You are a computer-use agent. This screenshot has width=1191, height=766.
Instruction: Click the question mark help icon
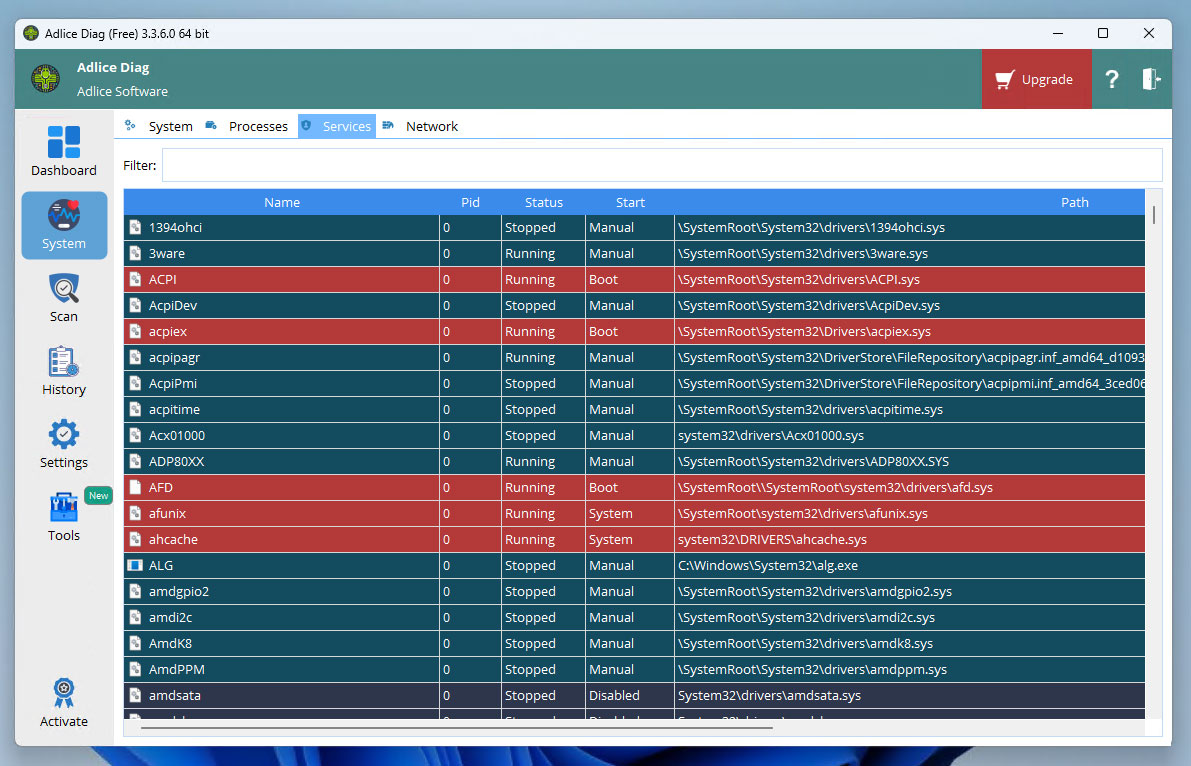click(x=1111, y=80)
